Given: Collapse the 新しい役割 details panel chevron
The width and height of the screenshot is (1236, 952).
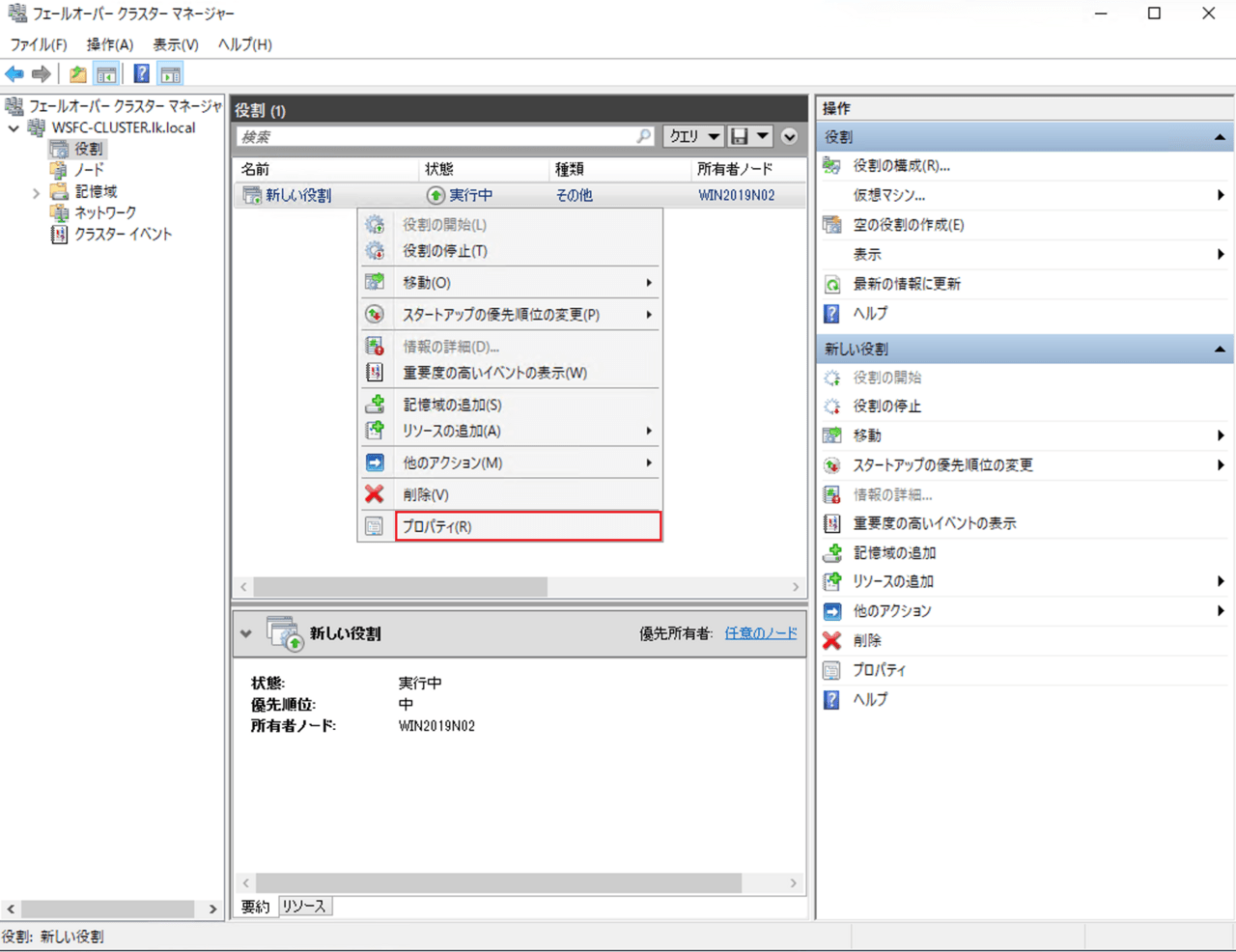Looking at the screenshot, I should [246, 634].
